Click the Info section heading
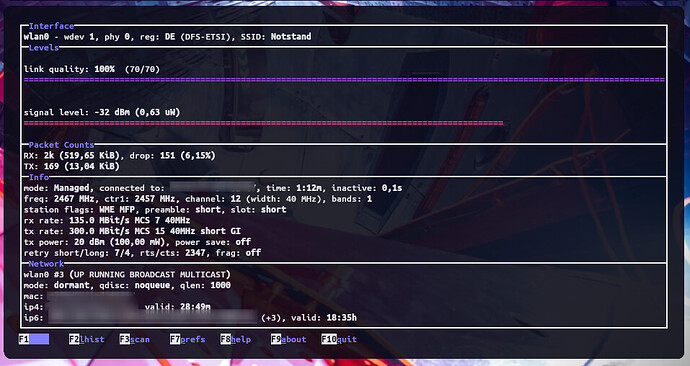690x366 pixels. (39, 177)
